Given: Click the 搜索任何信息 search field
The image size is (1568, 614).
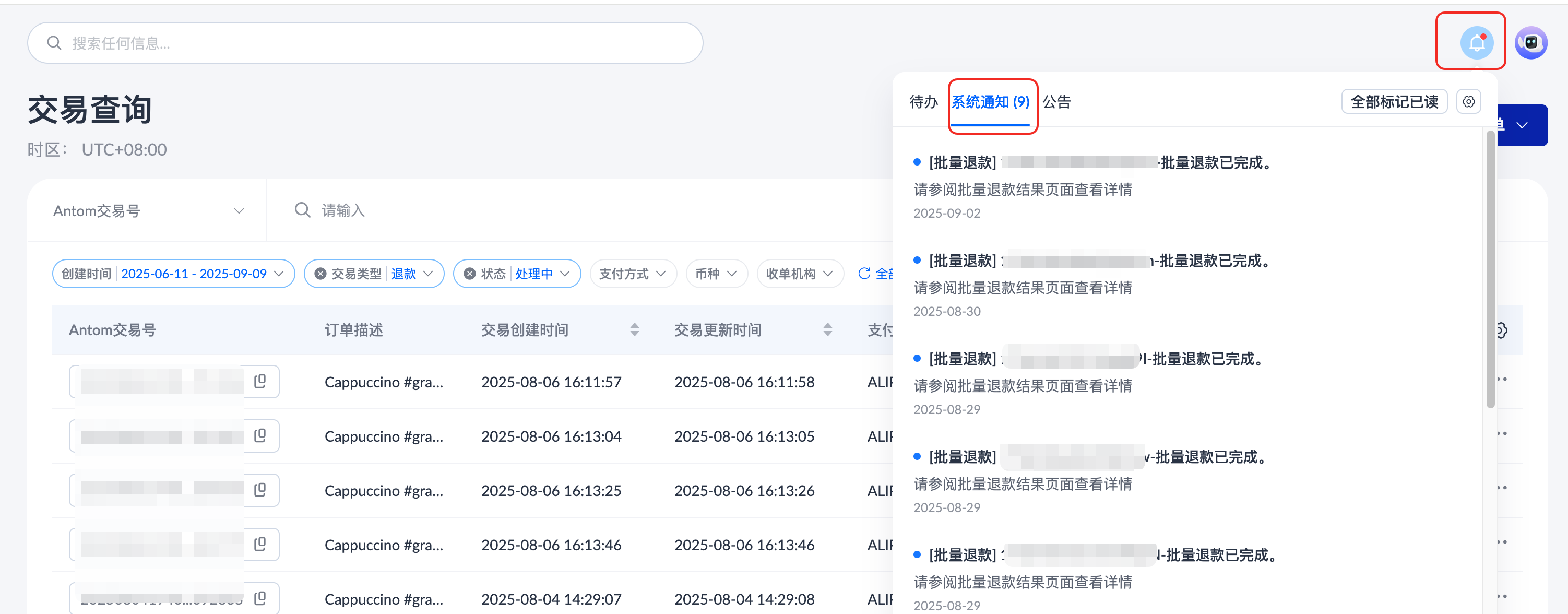Looking at the screenshot, I should (x=365, y=43).
